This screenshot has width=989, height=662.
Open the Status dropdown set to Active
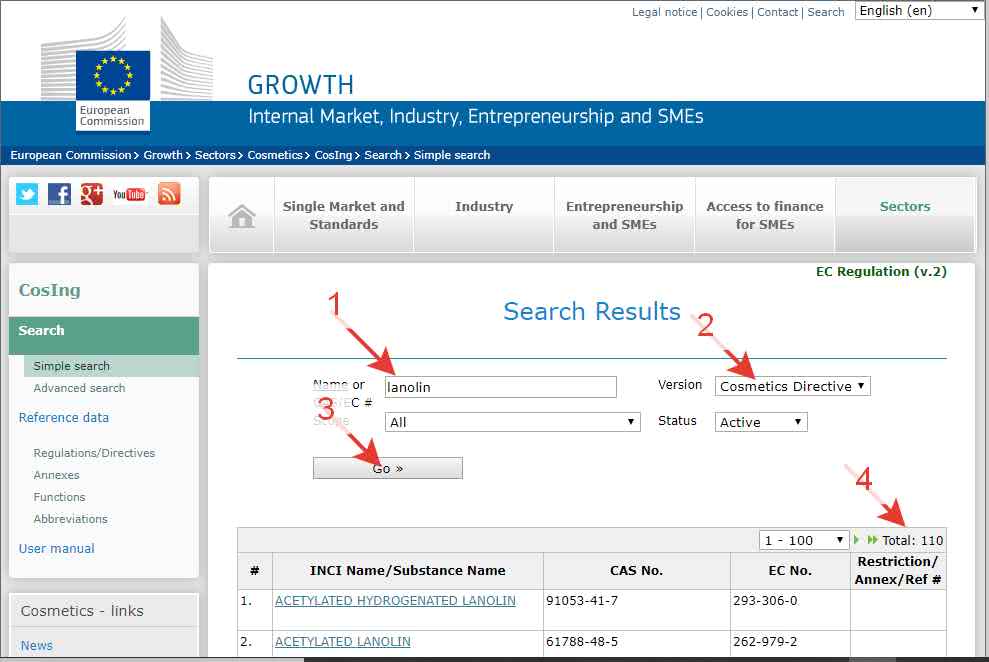point(760,422)
